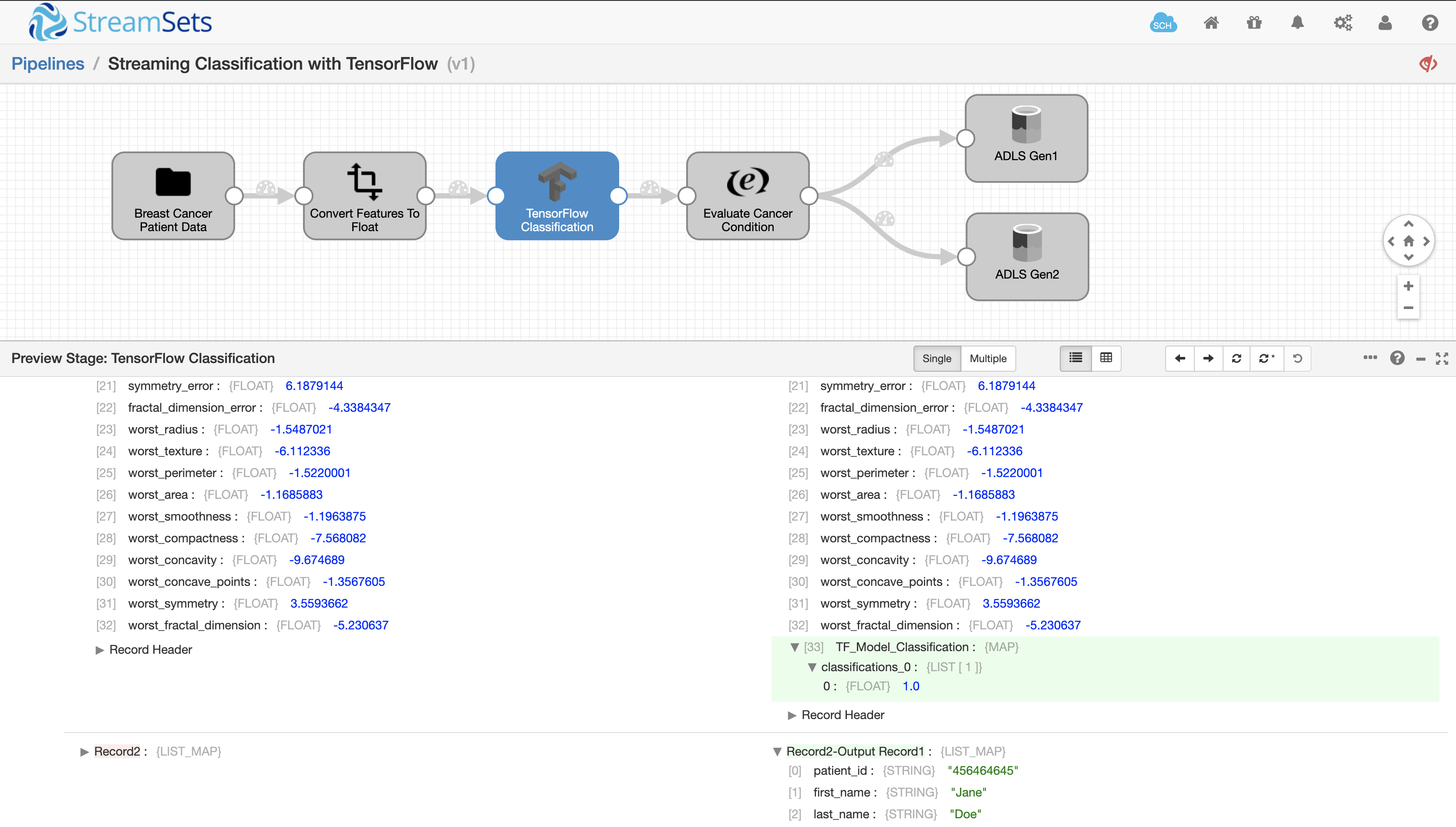1456x827 pixels.
Task: Open the preview panel more options ellipsis
Action: point(1370,358)
